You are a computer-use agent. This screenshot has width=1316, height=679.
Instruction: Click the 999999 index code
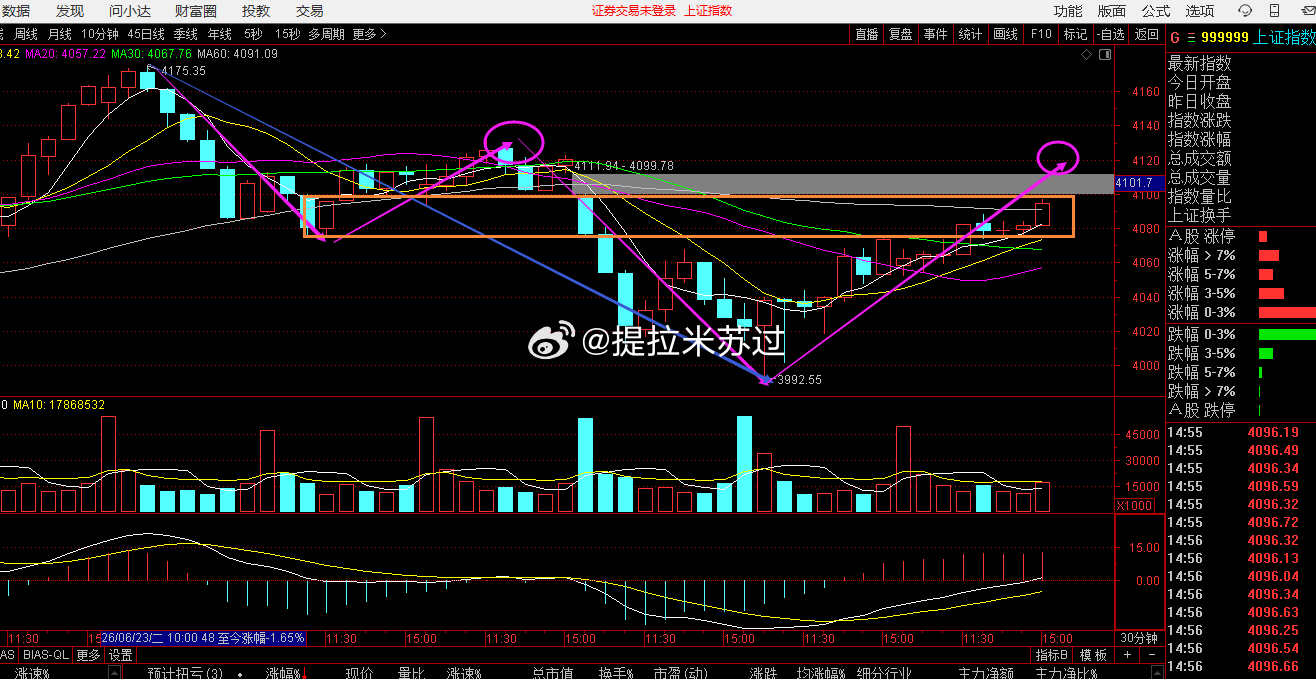1225,36
